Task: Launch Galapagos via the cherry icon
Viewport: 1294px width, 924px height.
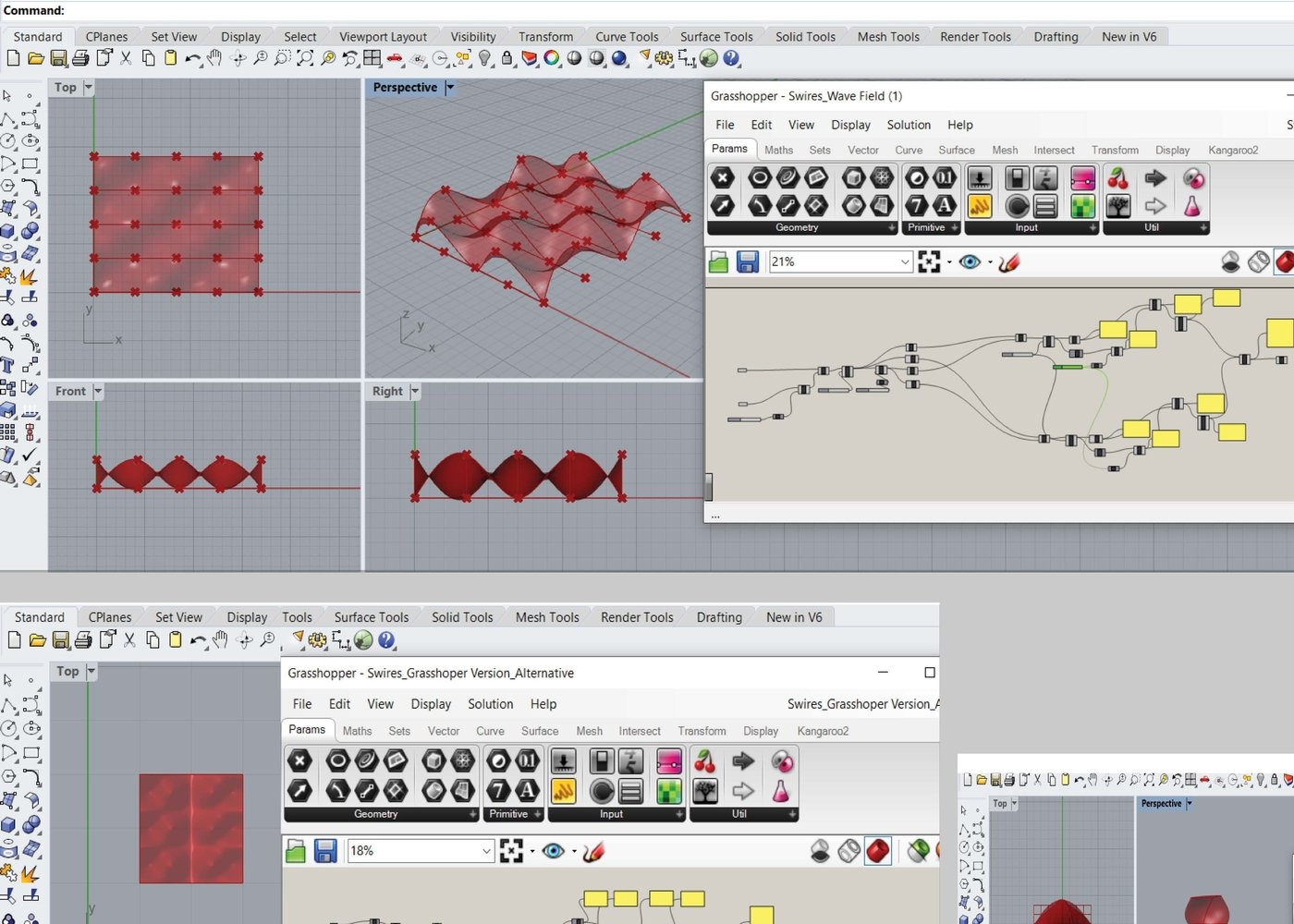Action: click(1118, 178)
